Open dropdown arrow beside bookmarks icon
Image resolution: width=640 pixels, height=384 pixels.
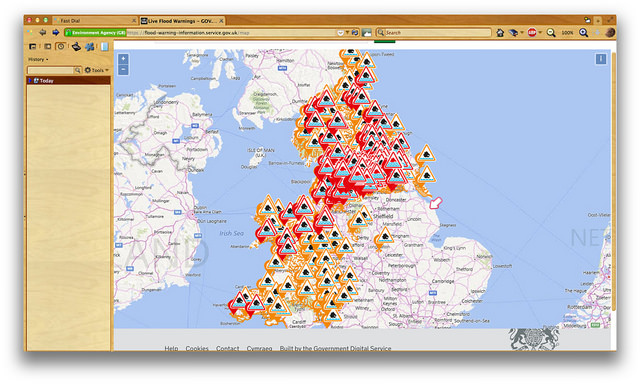(522, 33)
